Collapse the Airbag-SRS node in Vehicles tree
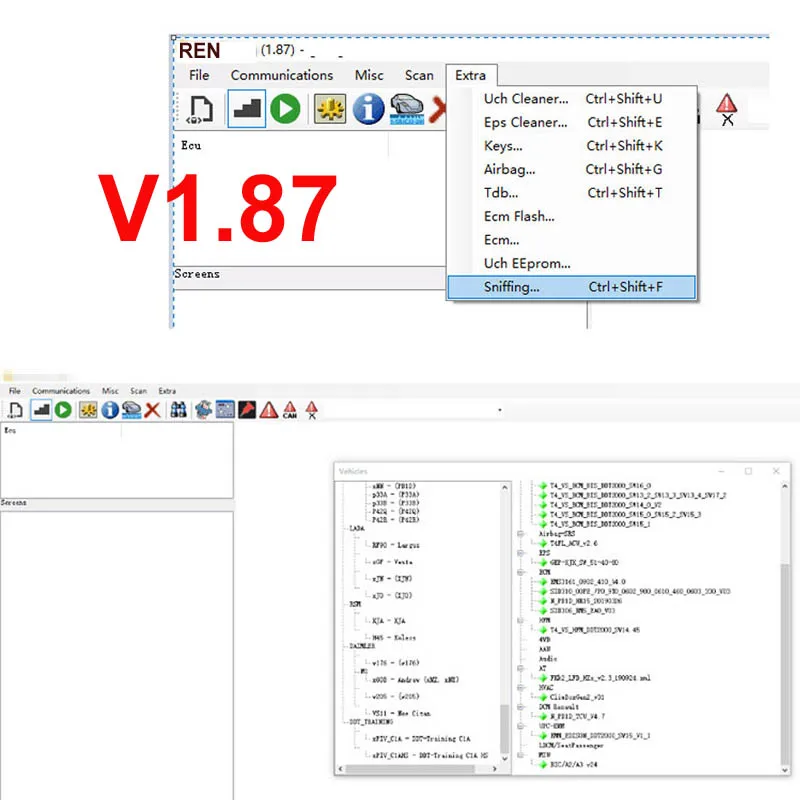 pos(521,534)
